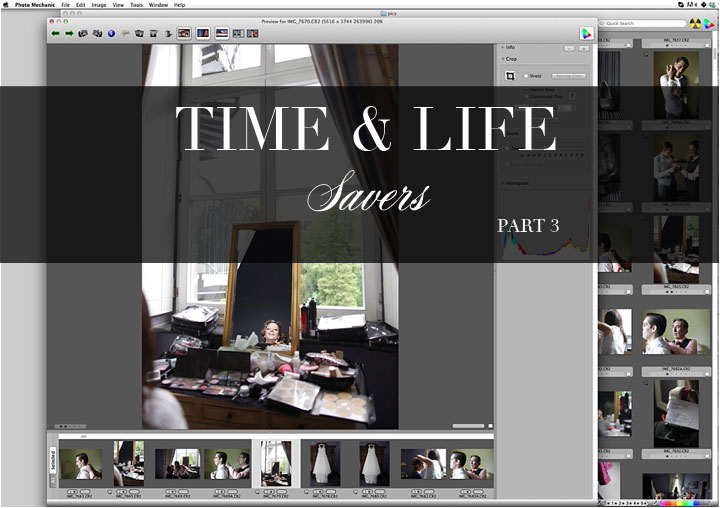Open the Window menu

point(158,5)
